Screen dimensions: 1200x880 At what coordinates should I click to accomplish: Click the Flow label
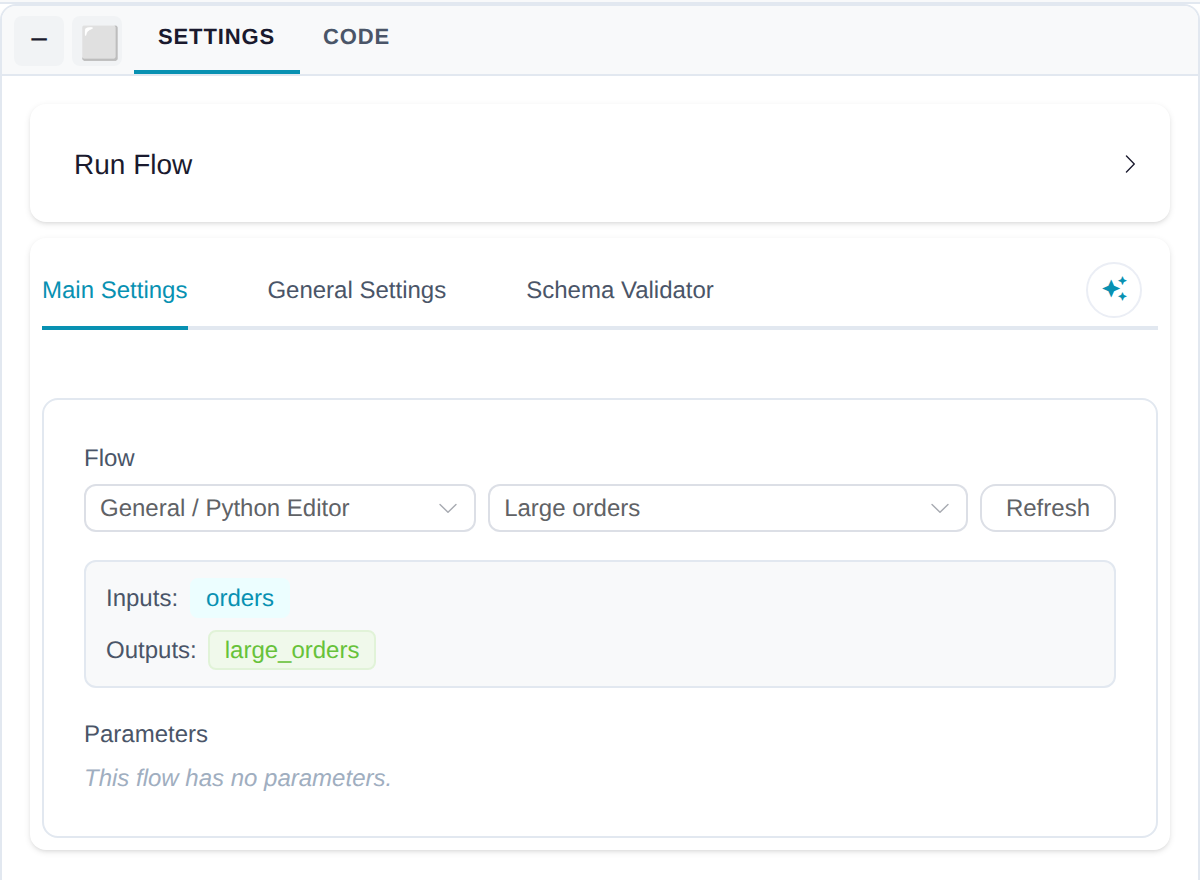pyautogui.click(x=109, y=458)
